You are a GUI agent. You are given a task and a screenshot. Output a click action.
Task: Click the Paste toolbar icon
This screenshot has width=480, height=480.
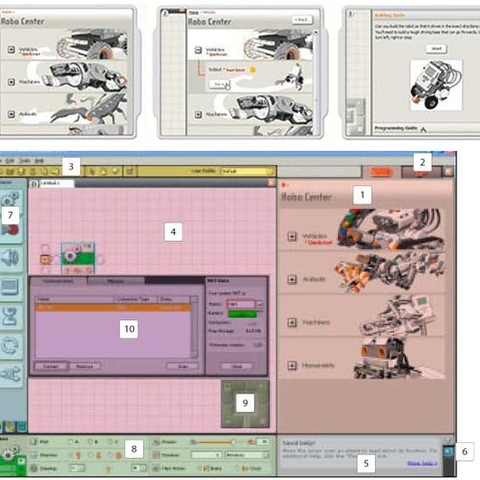pyautogui.click(x=55, y=172)
